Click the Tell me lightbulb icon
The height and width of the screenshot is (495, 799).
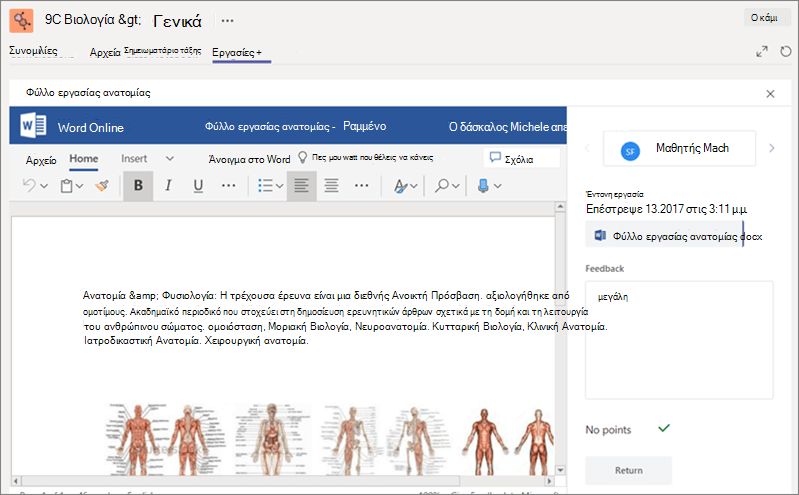(x=302, y=158)
